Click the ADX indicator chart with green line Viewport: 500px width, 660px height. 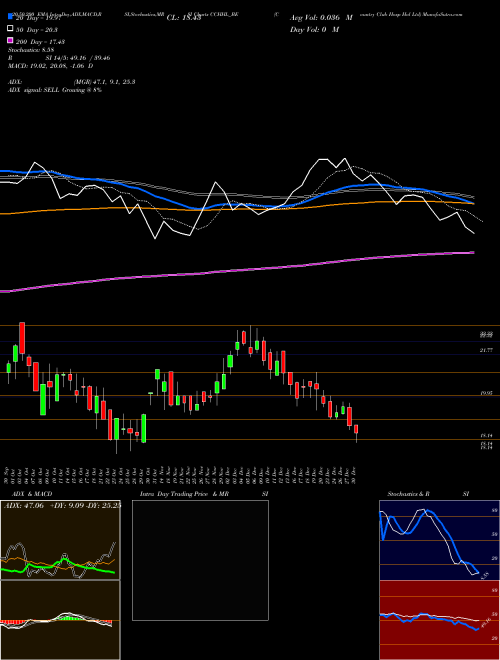click(x=60, y=540)
